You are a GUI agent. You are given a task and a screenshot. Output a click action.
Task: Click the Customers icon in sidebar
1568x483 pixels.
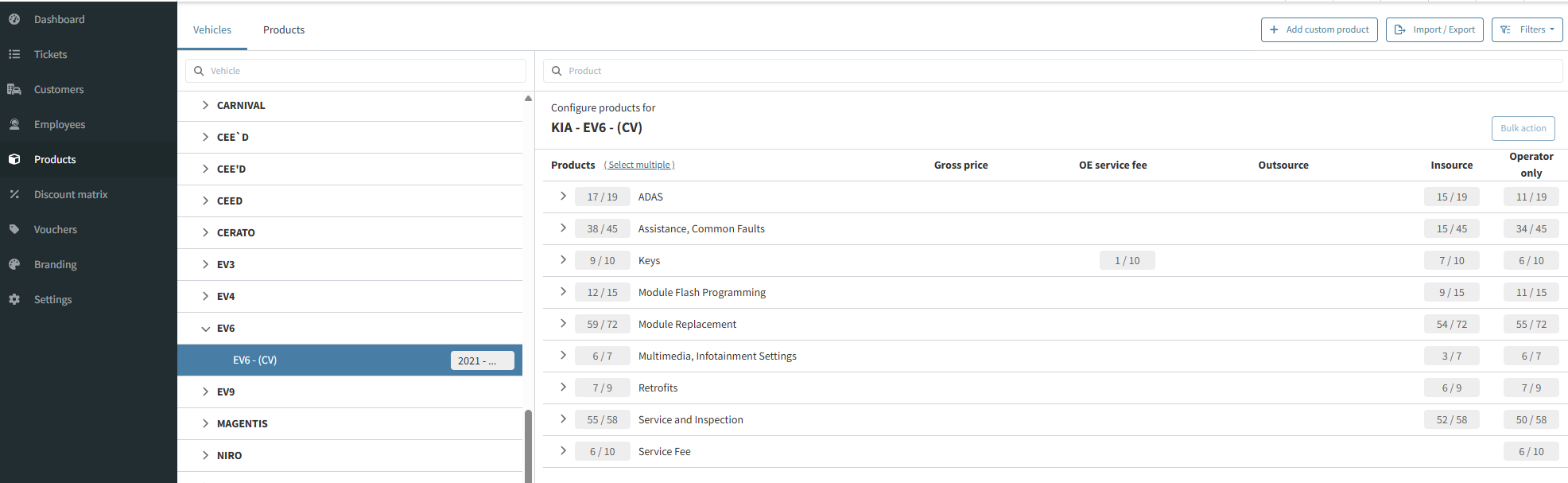click(x=14, y=89)
